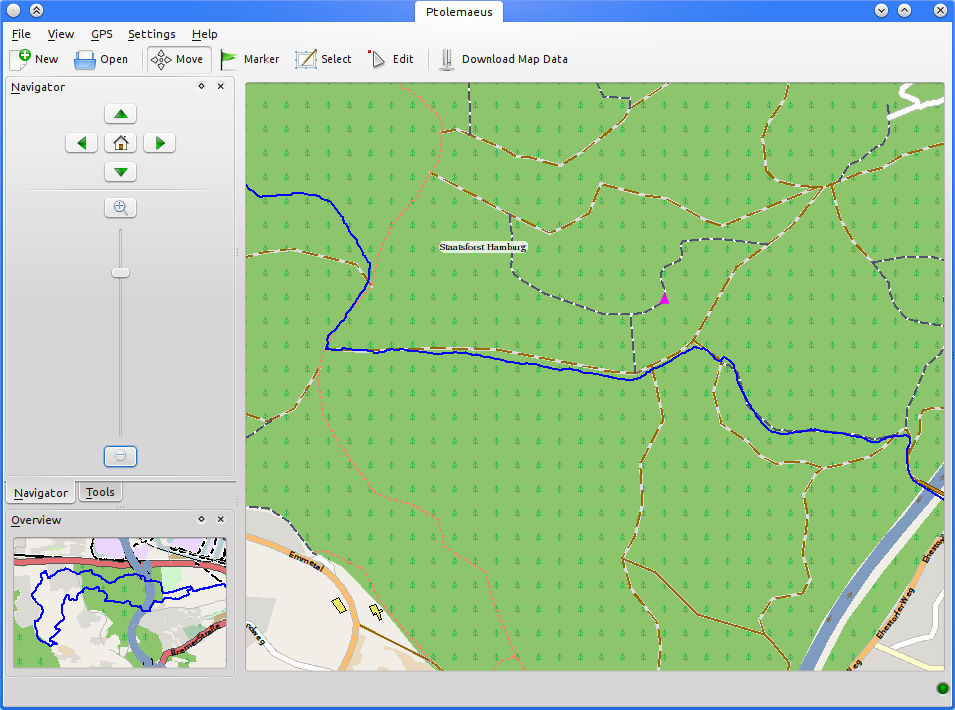This screenshot has height=710, width=955.
Task: Enable the Edit tool
Action: click(391, 59)
